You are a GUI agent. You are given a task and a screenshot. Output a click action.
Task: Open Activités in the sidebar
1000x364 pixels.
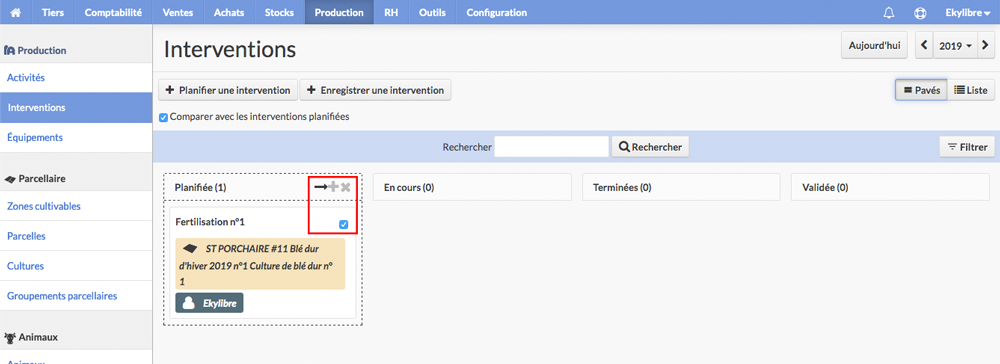click(76, 78)
